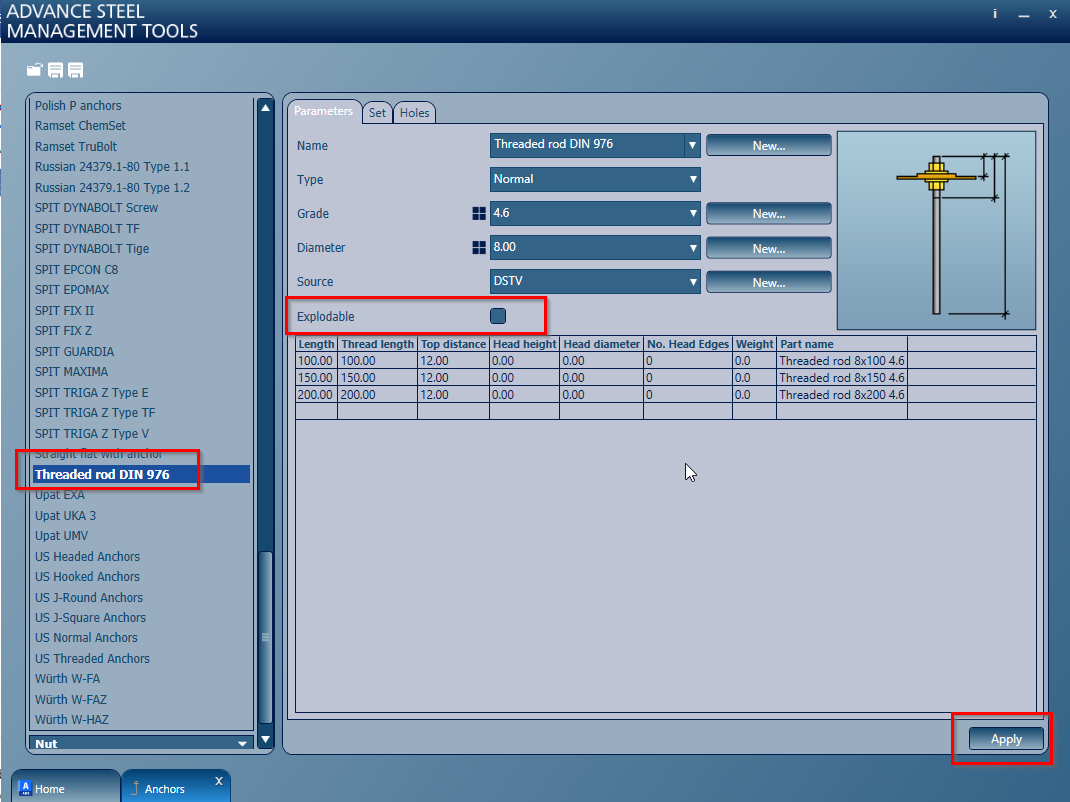
Task: Expand the Nut category dropdown
Action: click(141, 743)
